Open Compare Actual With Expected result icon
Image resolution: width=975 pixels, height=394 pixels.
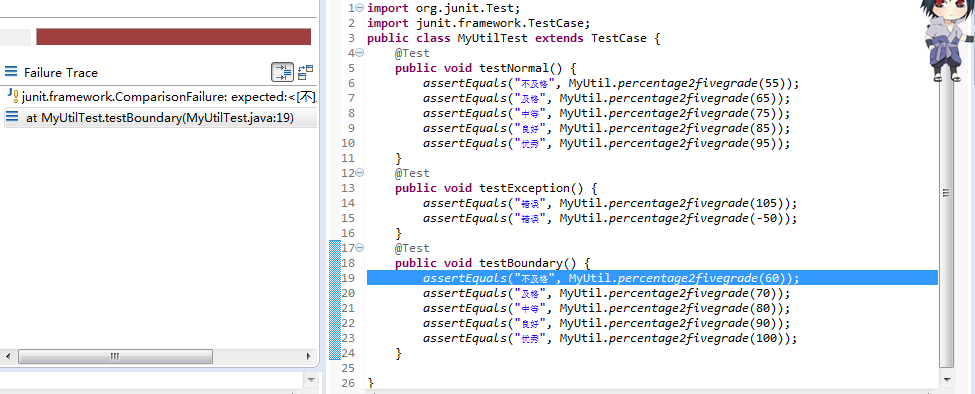(x=305, y=72)
